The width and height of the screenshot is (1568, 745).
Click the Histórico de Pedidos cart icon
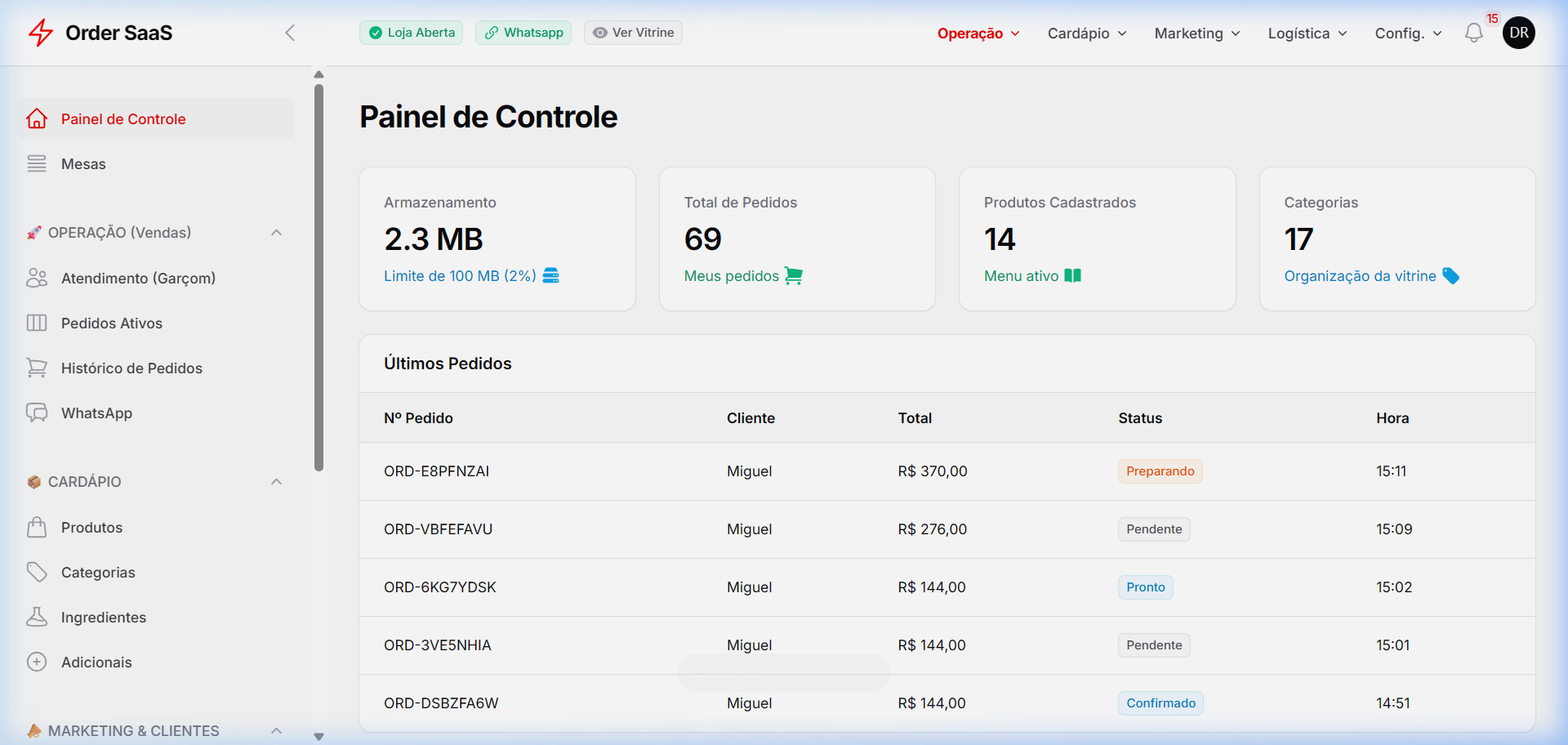(37, 368)
